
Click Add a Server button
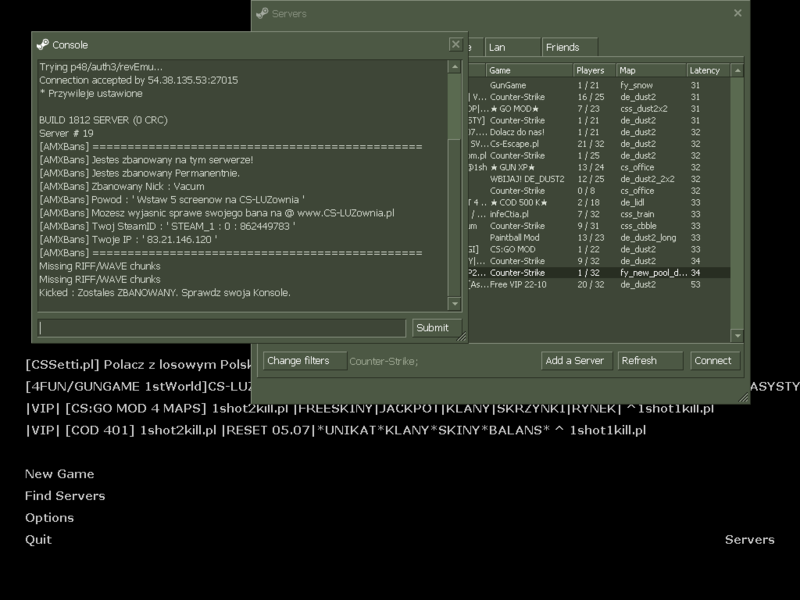tap(574, 361)
